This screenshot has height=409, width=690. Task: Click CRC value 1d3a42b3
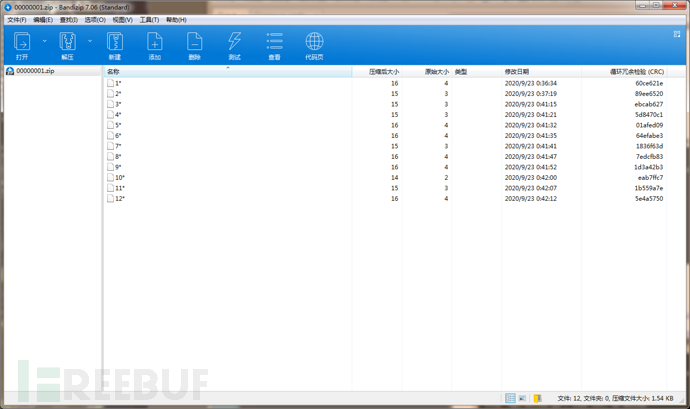(x=649, y=167)
